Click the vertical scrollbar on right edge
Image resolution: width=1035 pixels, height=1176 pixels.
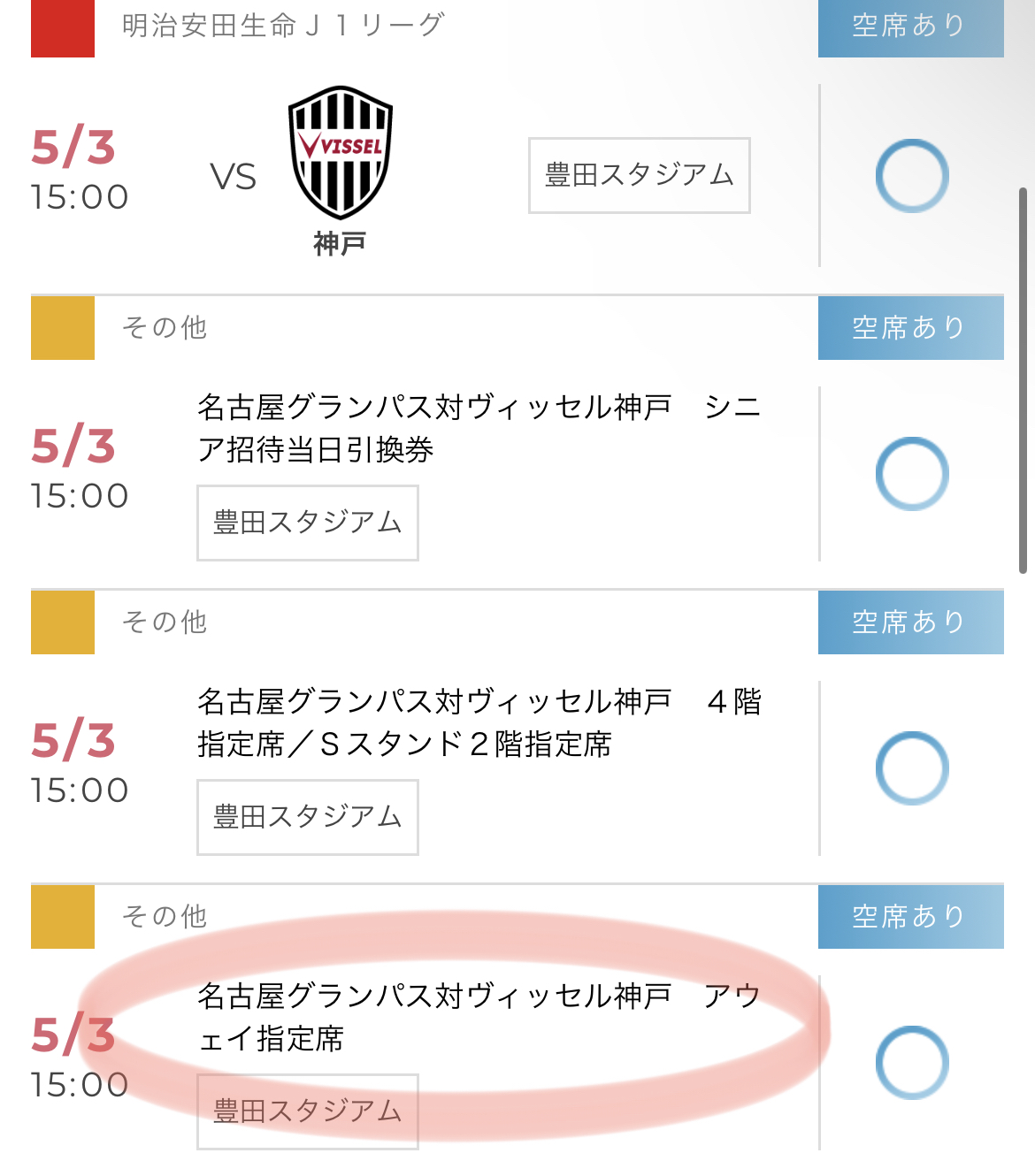click(x=1023, y=380)
